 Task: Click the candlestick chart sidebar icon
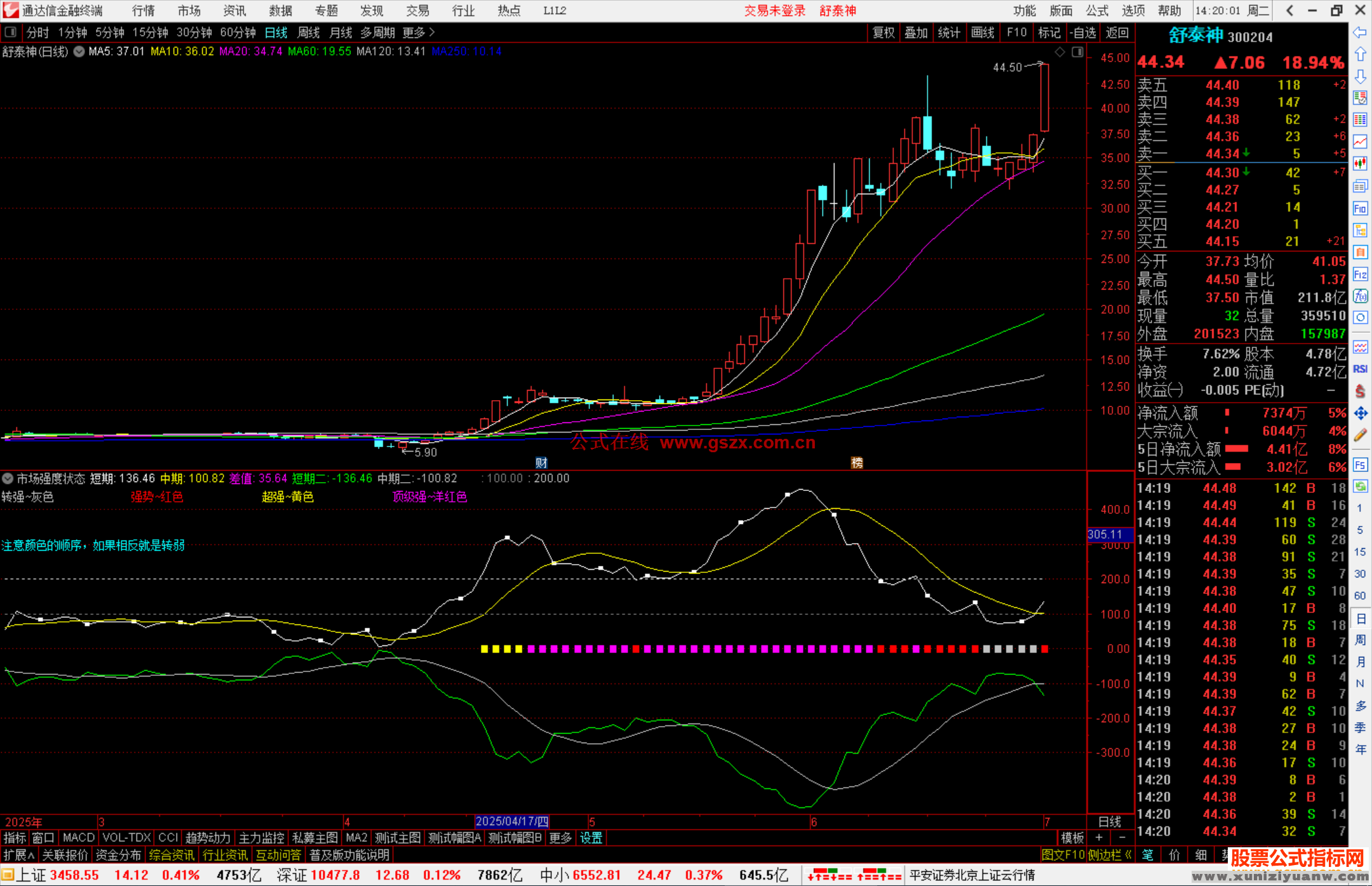coord(1360,163)
